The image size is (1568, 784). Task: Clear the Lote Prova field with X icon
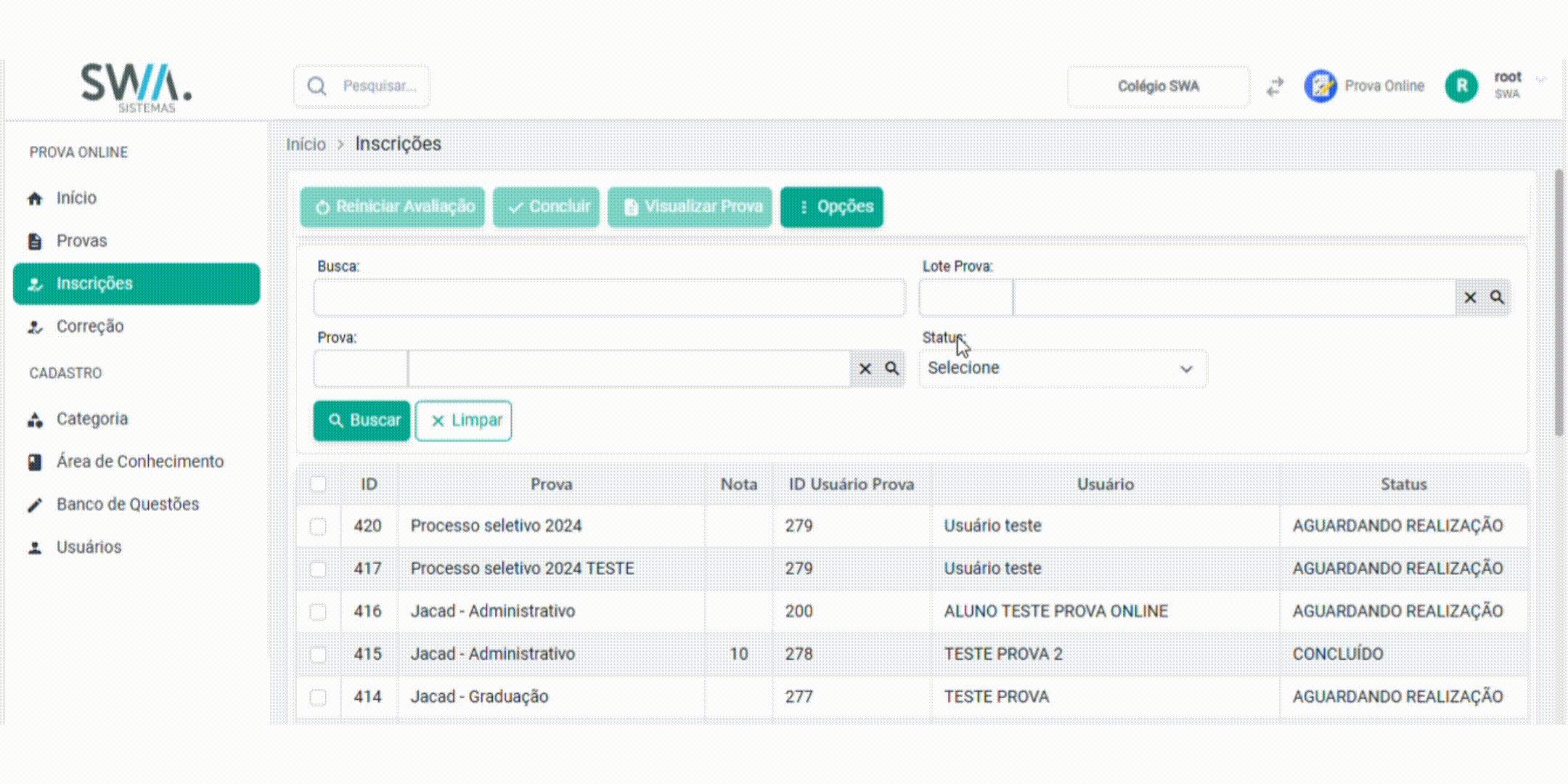coord(1470,298)
